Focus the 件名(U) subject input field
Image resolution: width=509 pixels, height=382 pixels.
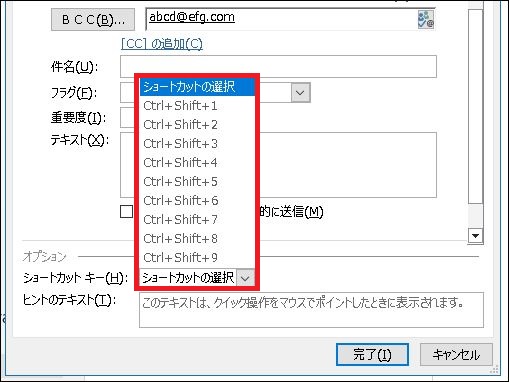278,67
